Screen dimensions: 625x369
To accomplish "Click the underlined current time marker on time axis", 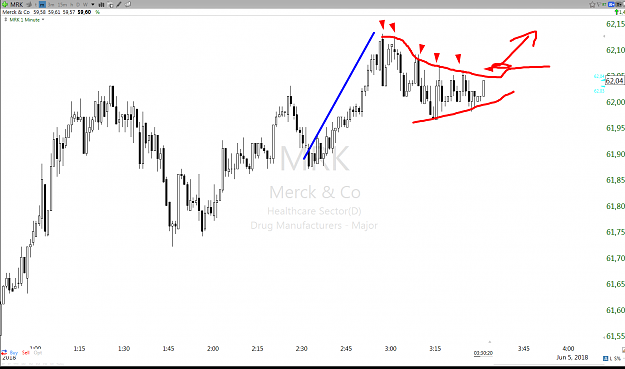I will (x=483, y=353).
